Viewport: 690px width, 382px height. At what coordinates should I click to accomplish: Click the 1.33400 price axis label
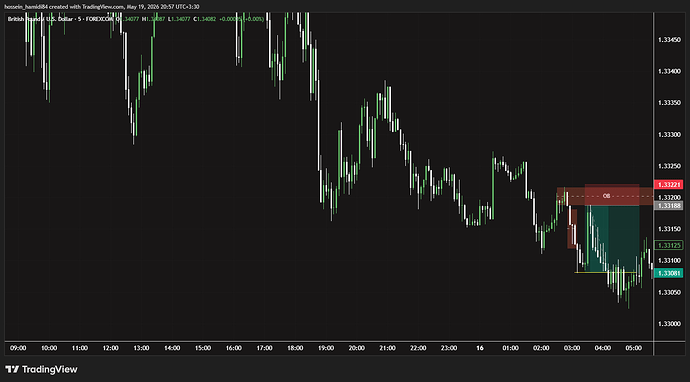(x=668, y=71)
